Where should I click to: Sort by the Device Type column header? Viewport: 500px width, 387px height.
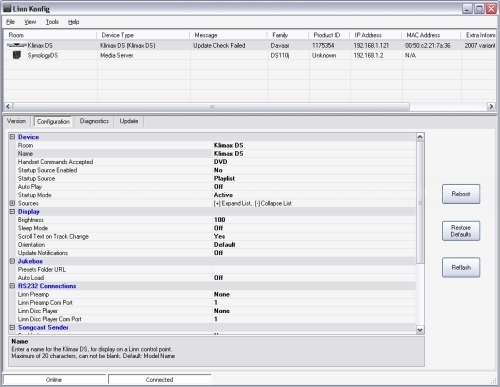143,35
